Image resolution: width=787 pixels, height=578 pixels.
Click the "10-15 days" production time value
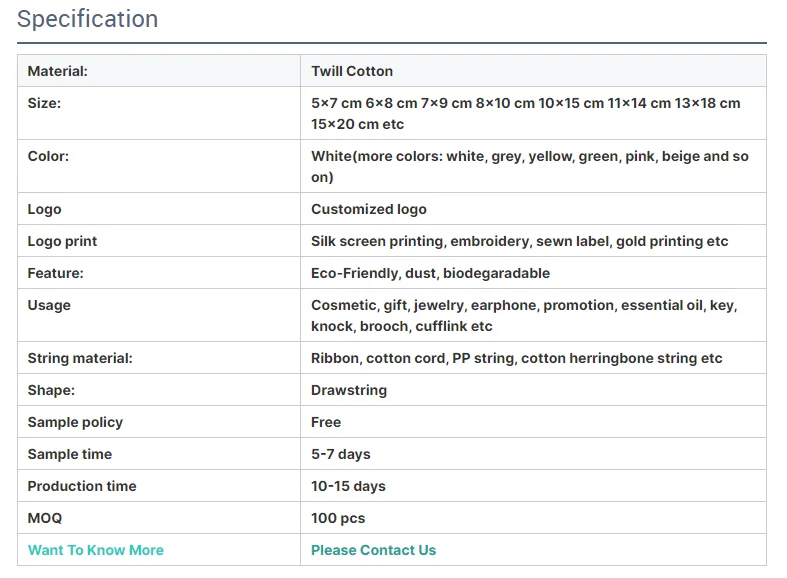[x=348, y=486]
